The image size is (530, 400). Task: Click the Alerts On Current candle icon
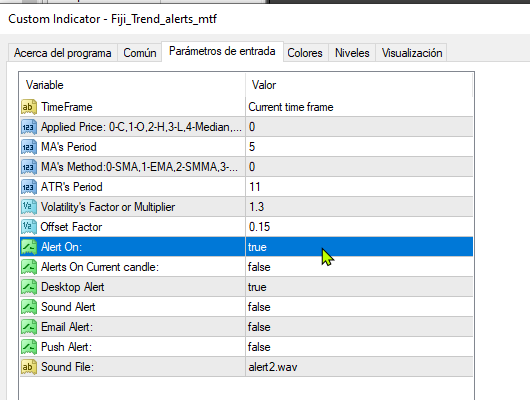pos(29,267)
